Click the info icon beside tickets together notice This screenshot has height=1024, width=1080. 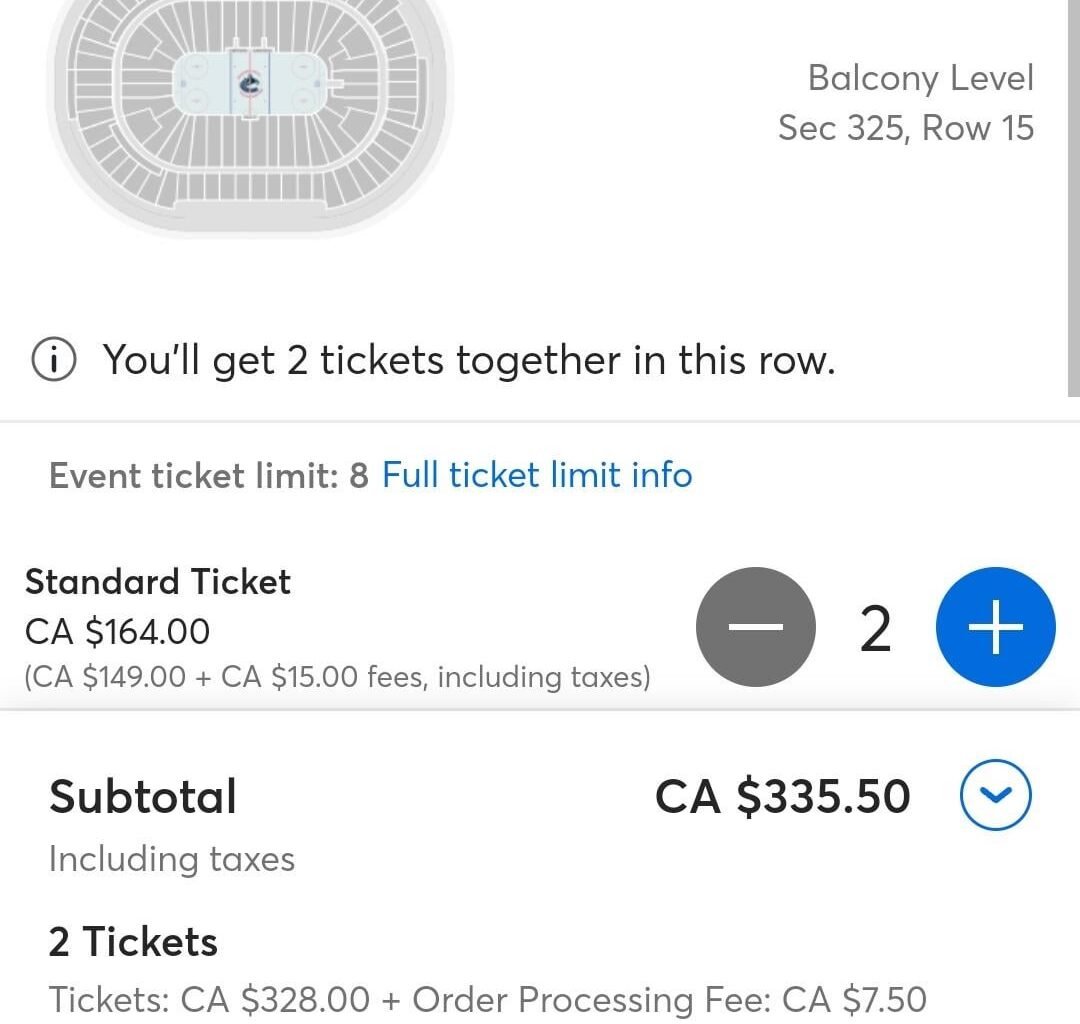click(x=54, y=361)
